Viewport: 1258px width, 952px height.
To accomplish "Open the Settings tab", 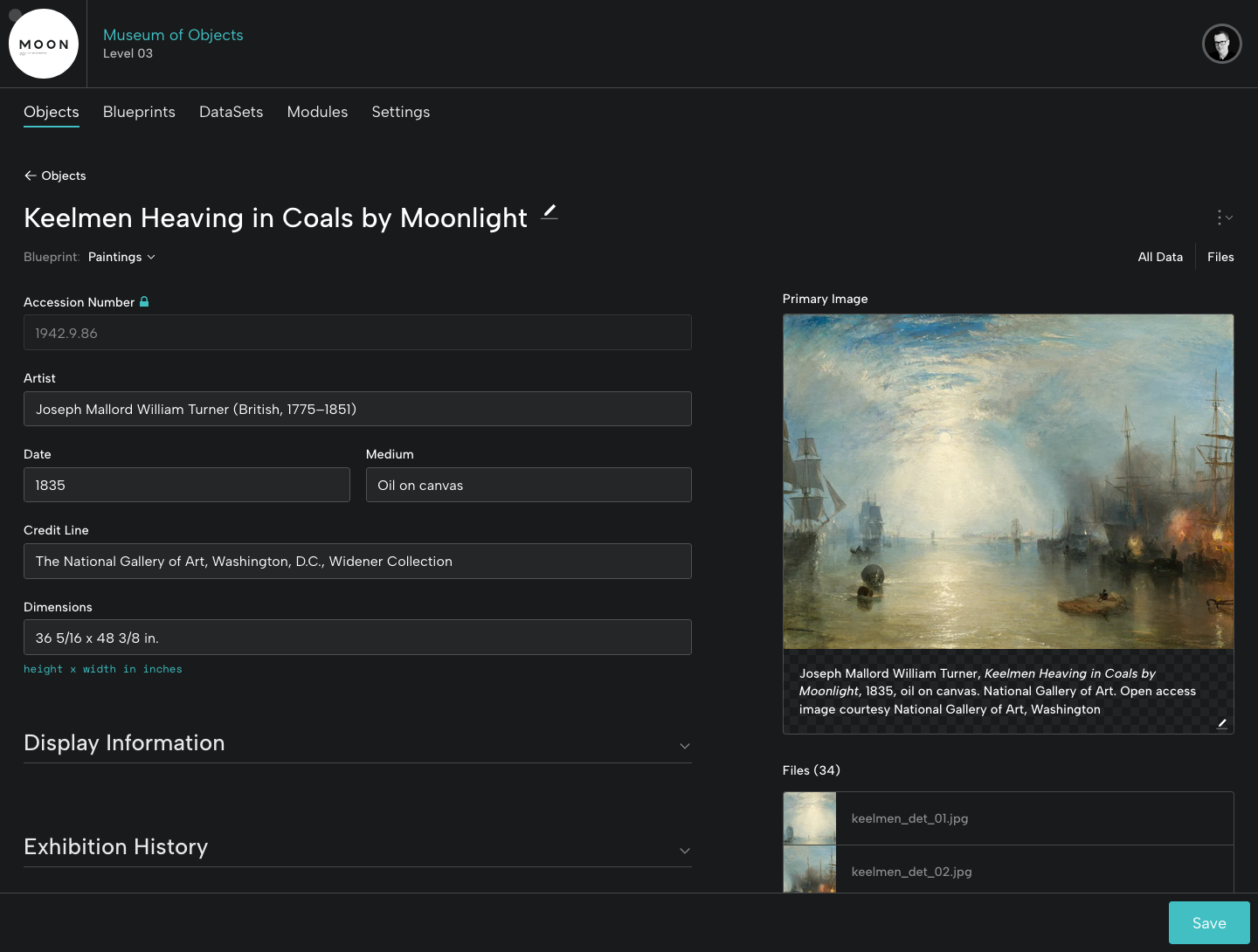I will pos(401,112).
